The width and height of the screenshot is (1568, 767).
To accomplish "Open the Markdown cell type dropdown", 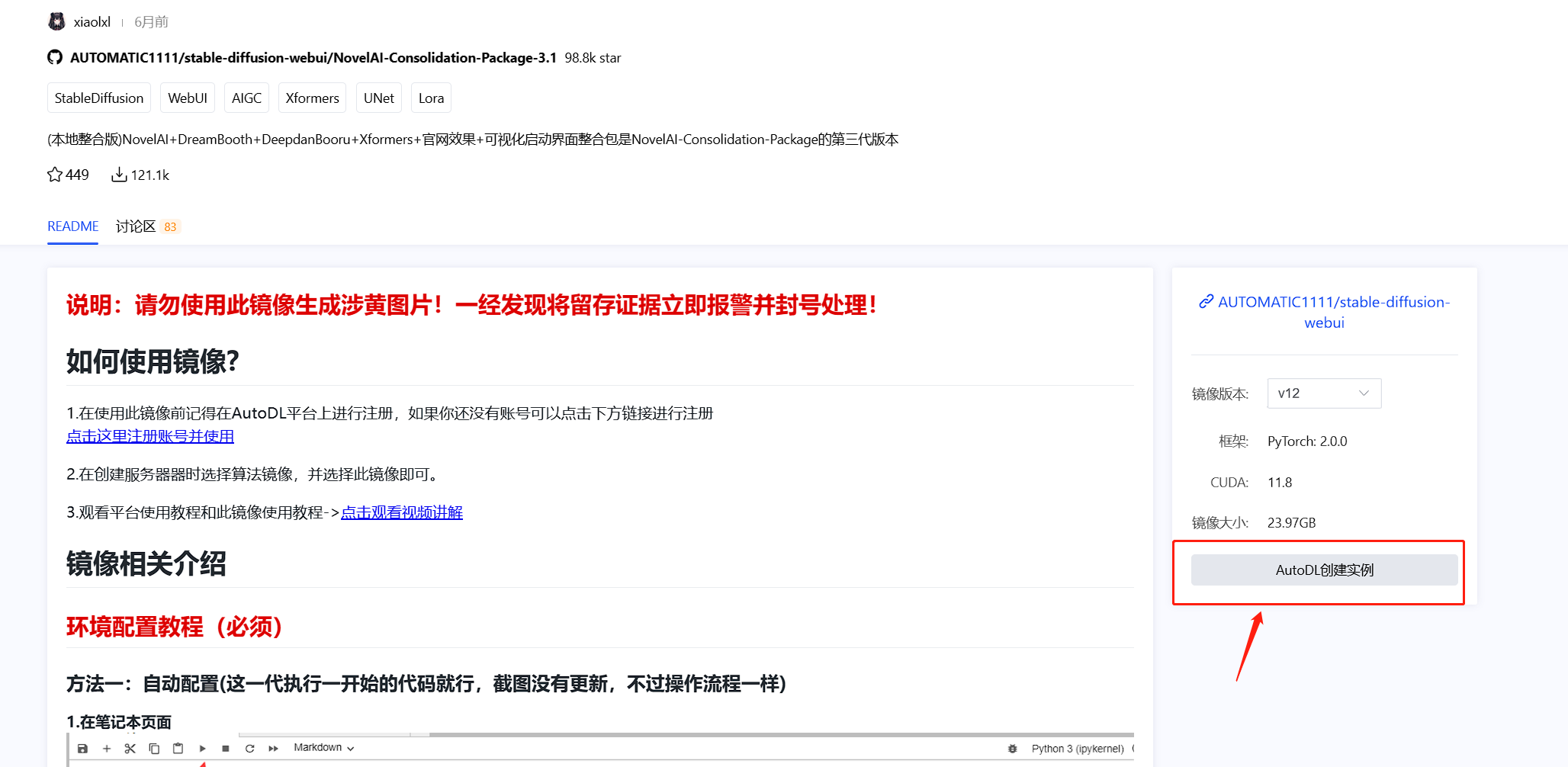I will pyautogui.click(x=323, y=748).
